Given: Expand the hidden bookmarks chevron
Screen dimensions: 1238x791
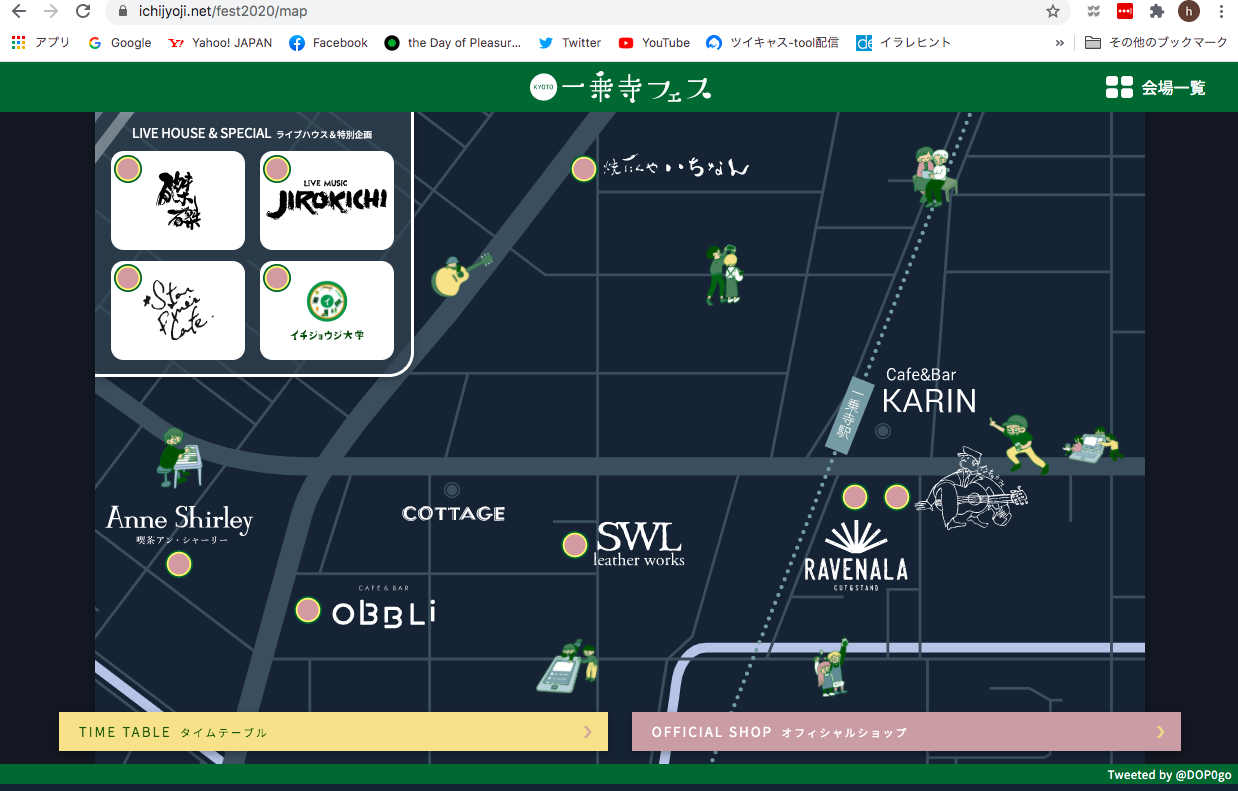Looking at the screenshot, I should tap(1060, 43).
